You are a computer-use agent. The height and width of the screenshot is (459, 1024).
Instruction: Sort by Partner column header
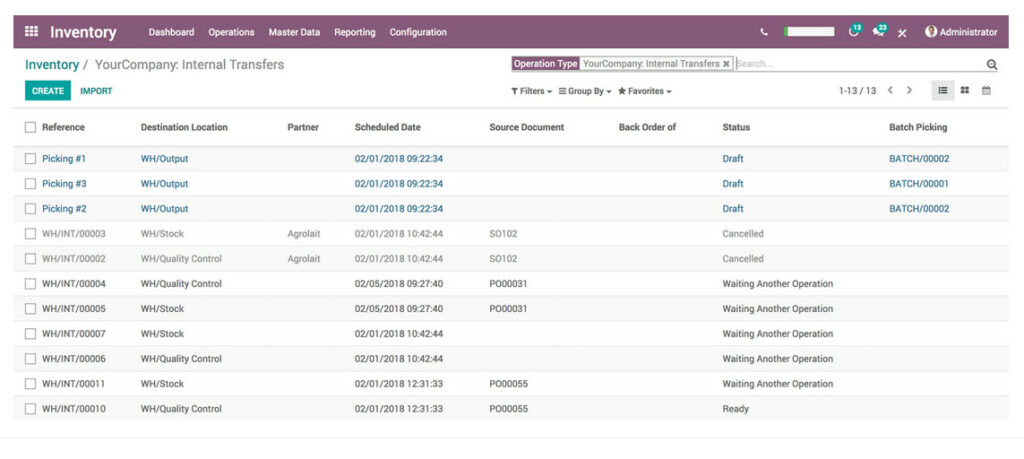coord(303,127)
